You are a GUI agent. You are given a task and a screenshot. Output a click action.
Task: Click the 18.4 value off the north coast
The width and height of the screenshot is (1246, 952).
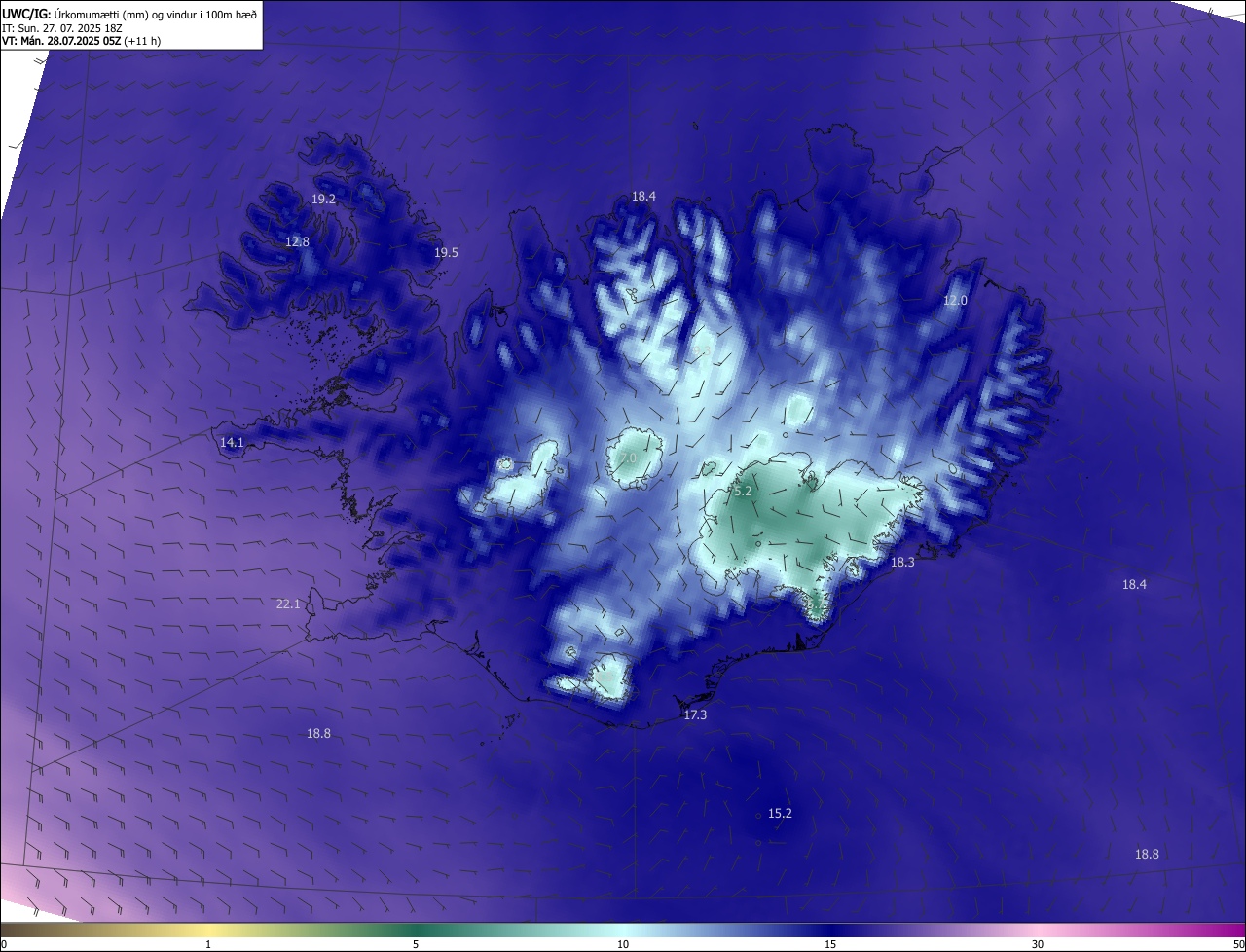pos(643,196)
